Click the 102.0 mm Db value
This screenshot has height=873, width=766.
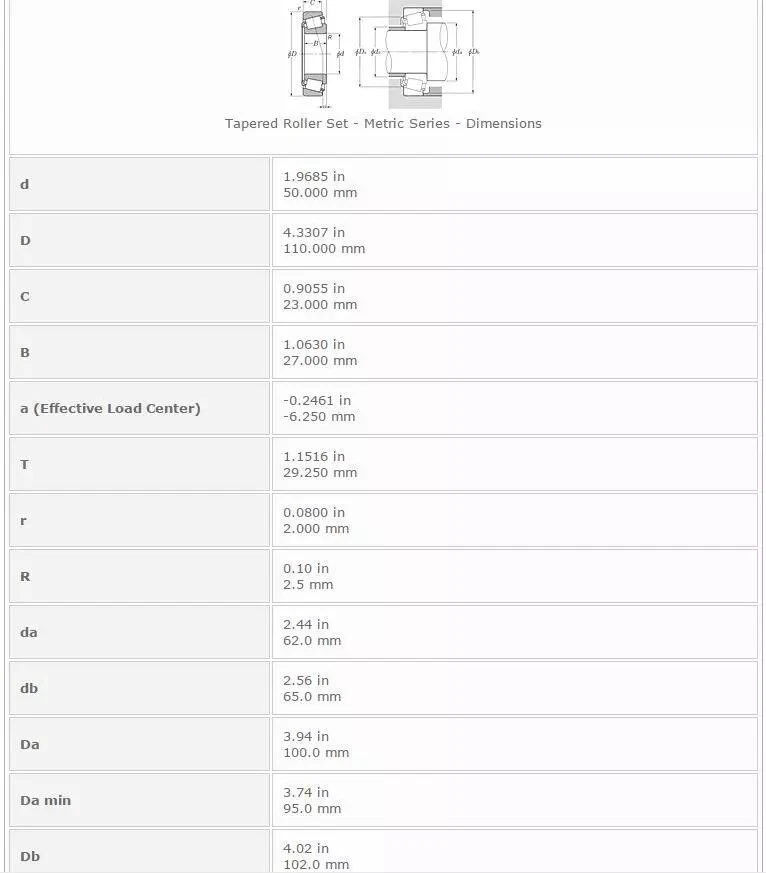pyautogui.click(x=316, y=865)
